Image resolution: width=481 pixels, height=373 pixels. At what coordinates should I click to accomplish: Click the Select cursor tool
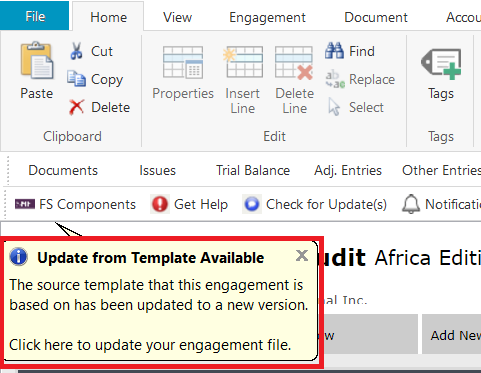pyautogui.click(x=355, y=107)
